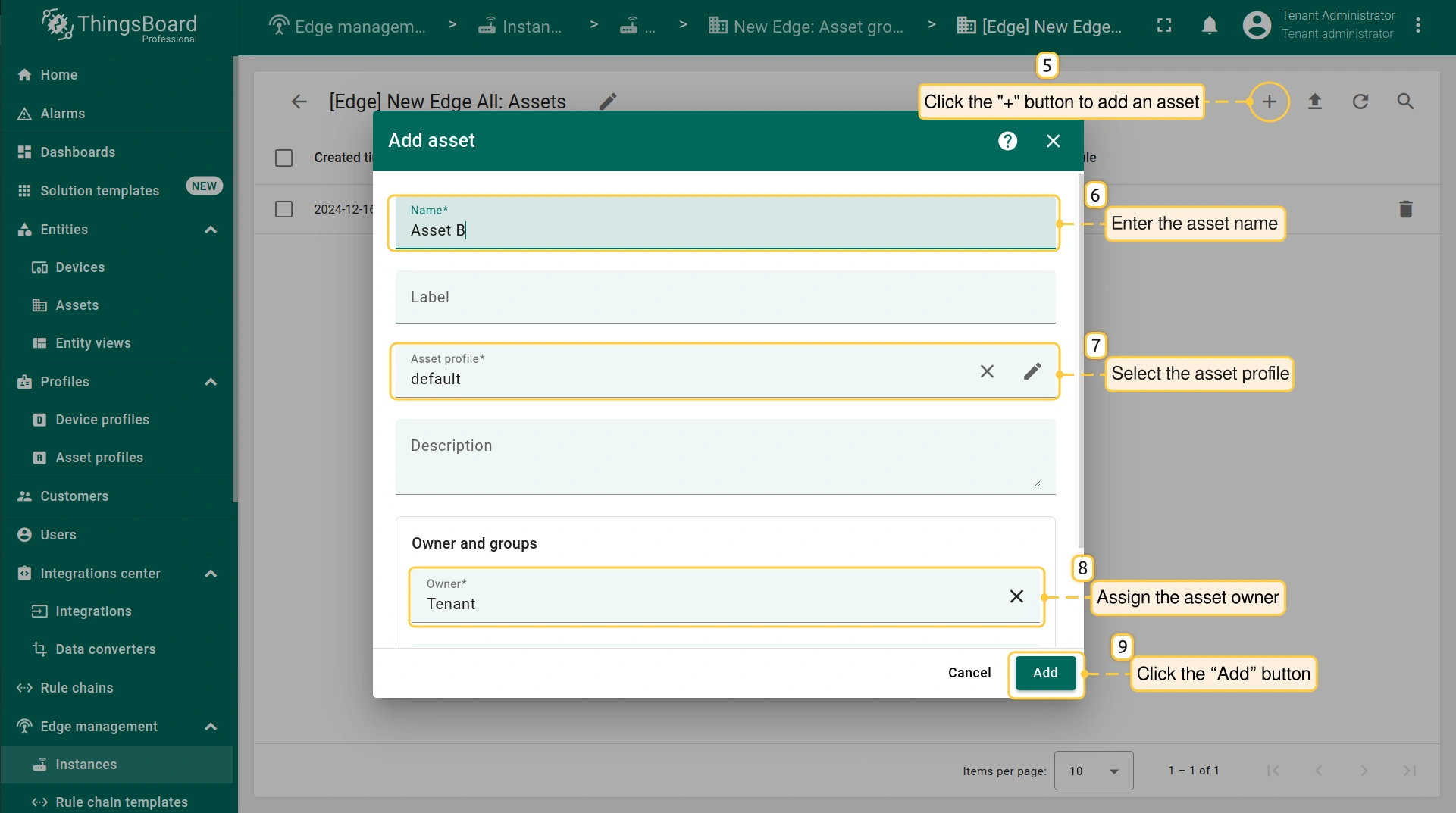Open the notifications bell

pos(1210,26)
